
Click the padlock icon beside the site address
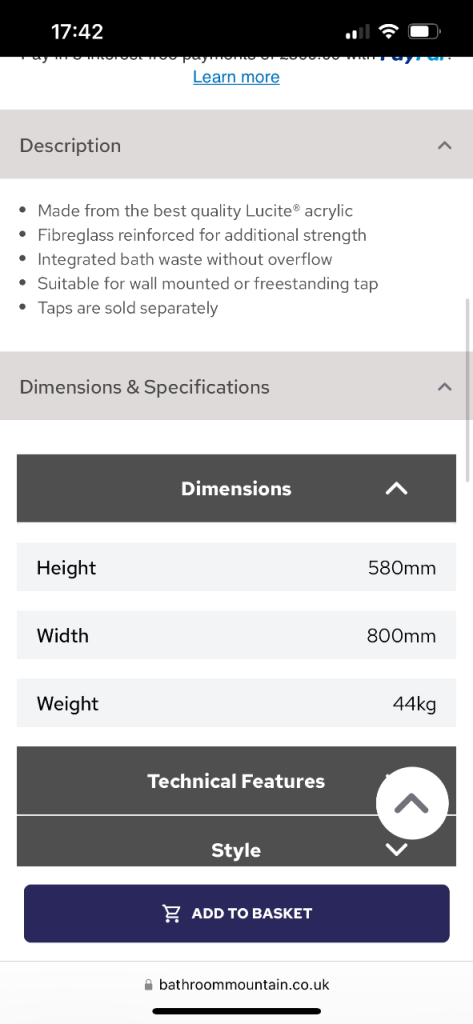click(148, 984)
